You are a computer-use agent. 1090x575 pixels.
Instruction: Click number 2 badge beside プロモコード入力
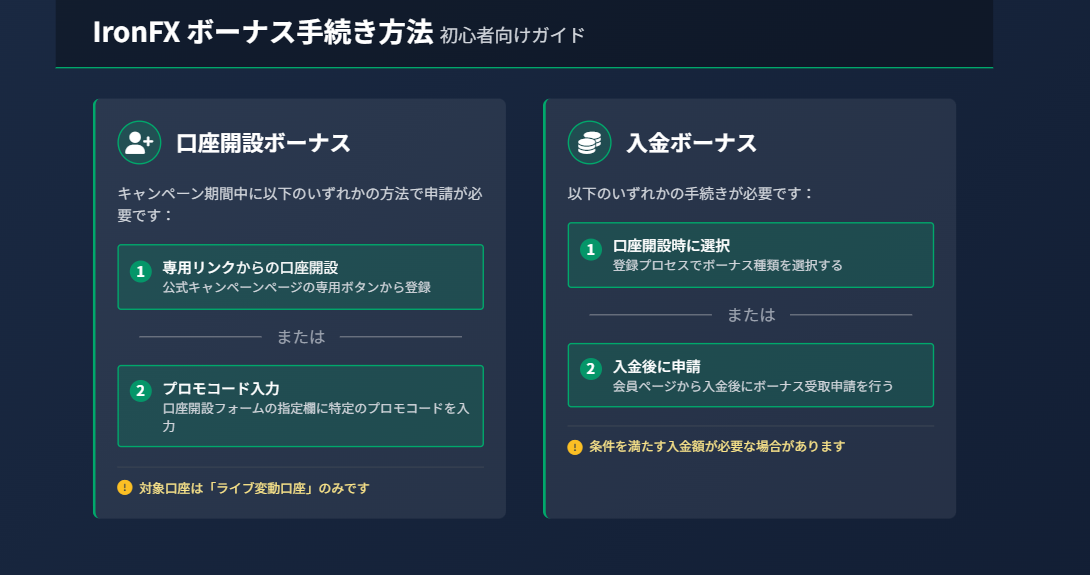140,391
